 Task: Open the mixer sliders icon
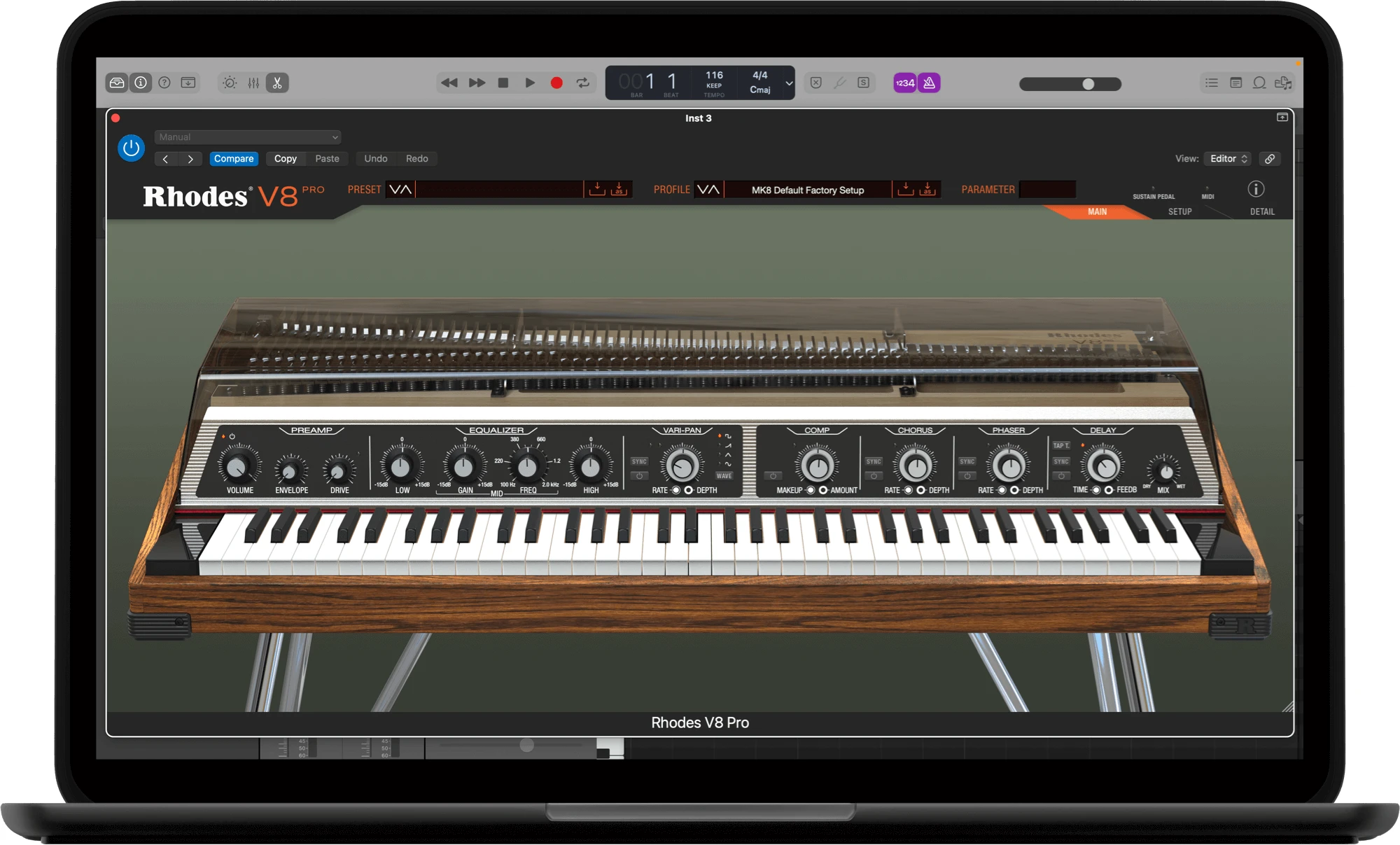click(x=253, y=83)
